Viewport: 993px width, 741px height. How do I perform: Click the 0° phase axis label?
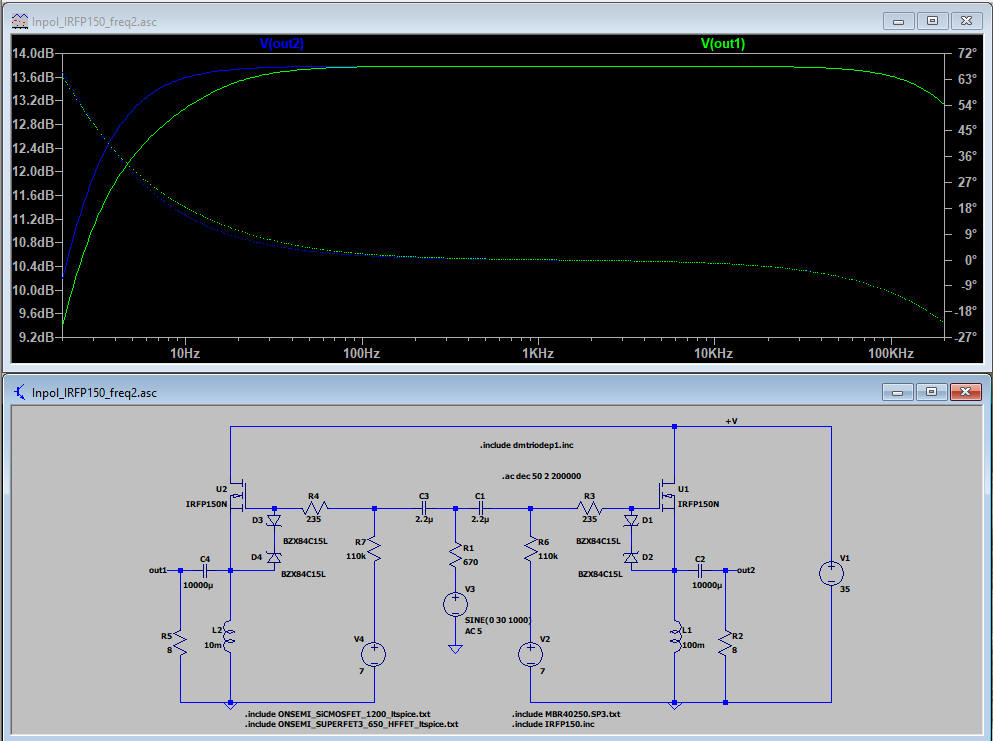click(x=970, y=260)
